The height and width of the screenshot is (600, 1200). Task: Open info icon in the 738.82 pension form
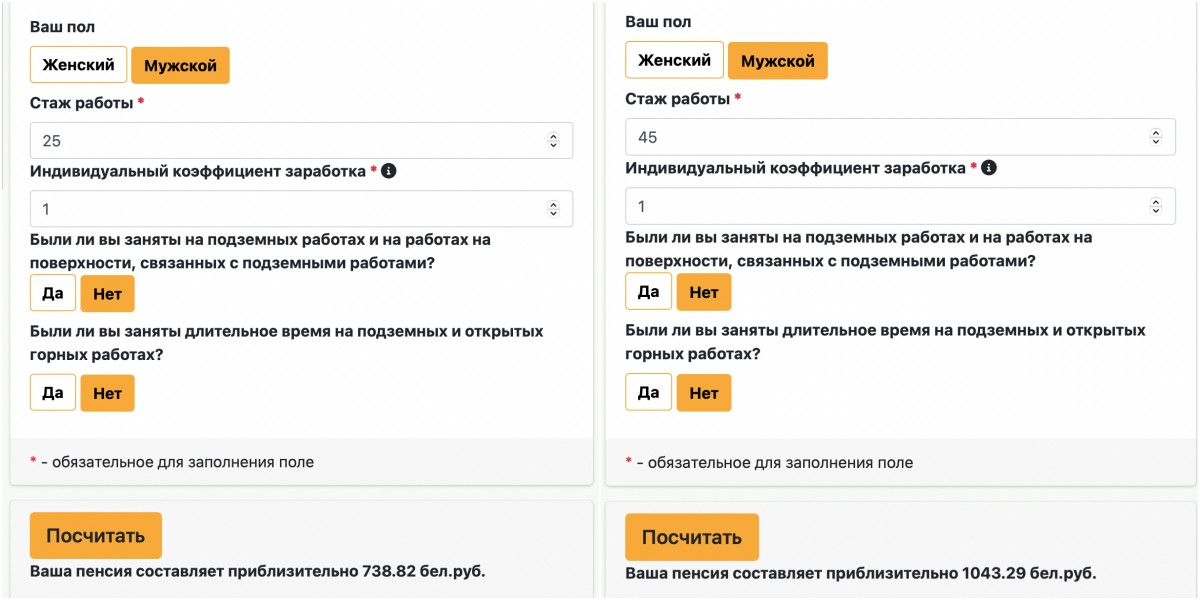pos(389,171)
